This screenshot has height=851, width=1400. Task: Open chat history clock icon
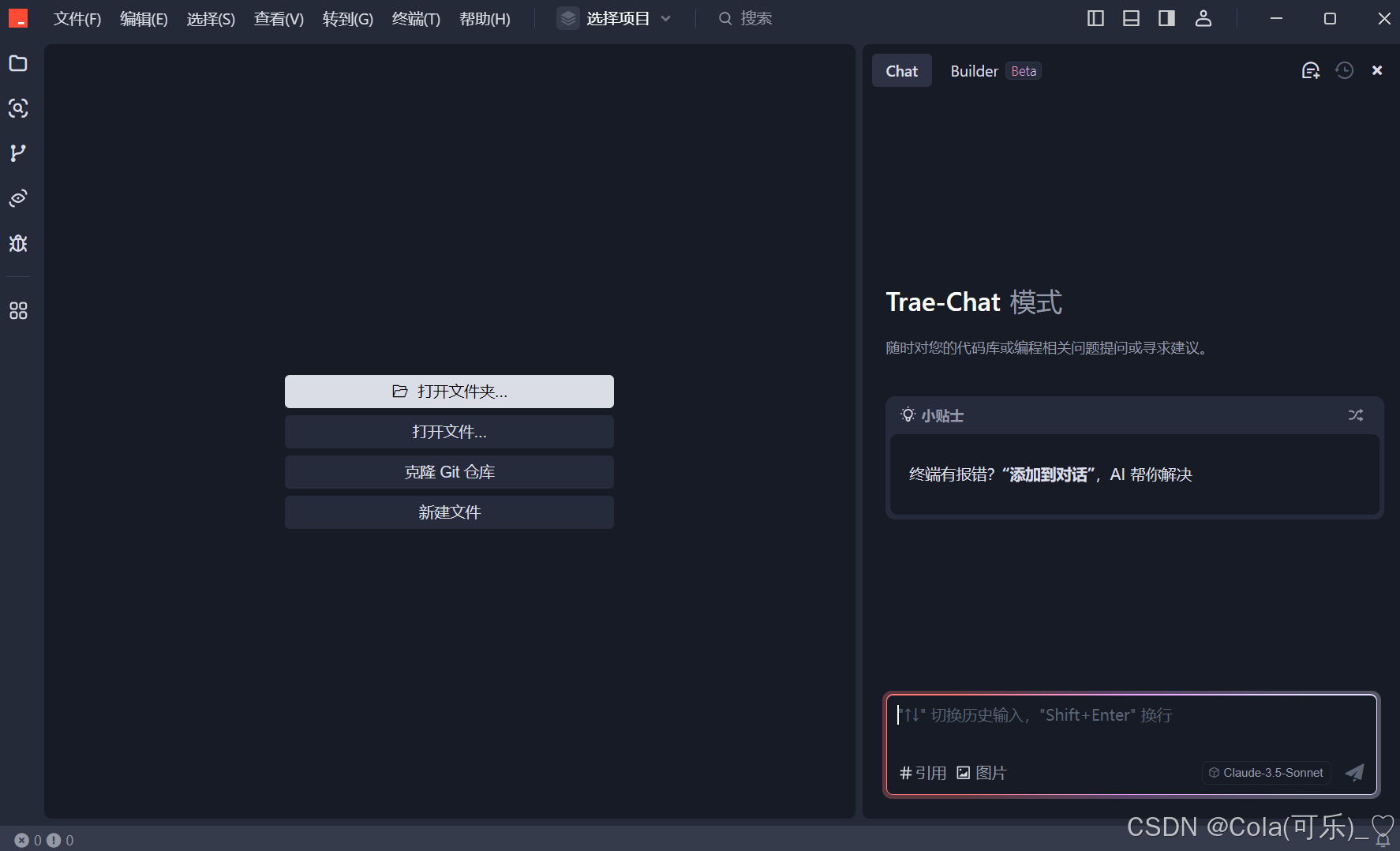1345,71
